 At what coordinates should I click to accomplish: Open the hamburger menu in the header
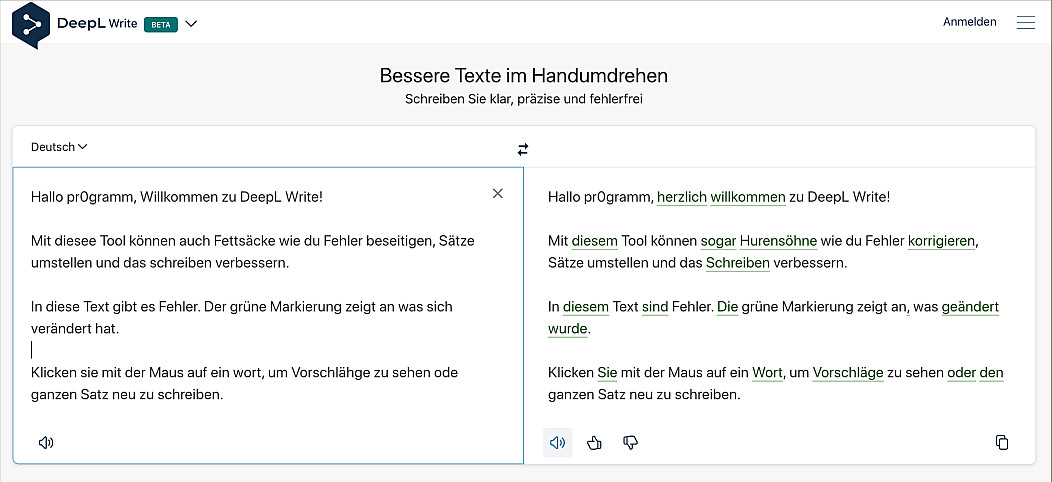point(1025,22)
